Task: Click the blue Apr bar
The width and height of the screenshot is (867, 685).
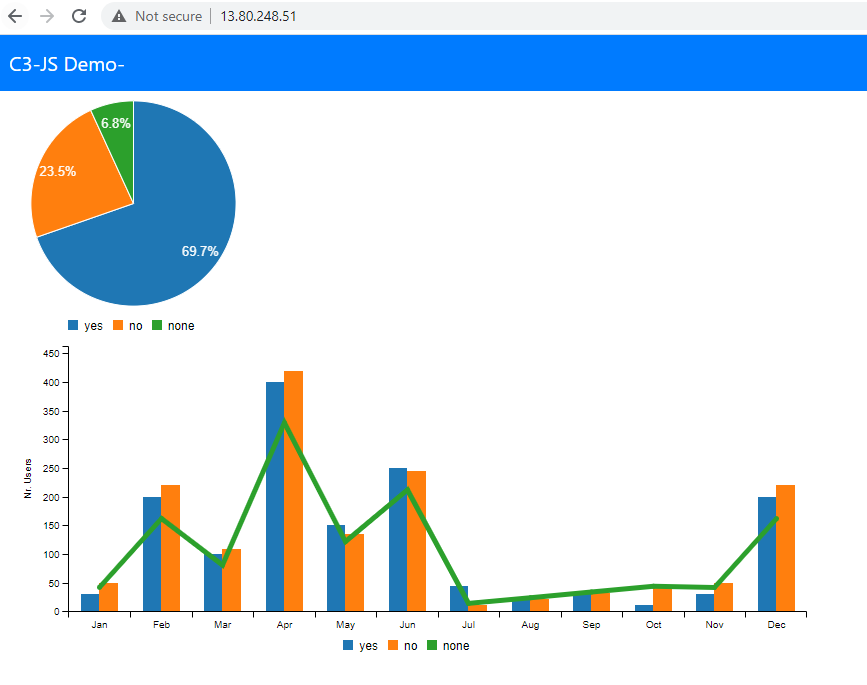Action: (x=274, y=496)
